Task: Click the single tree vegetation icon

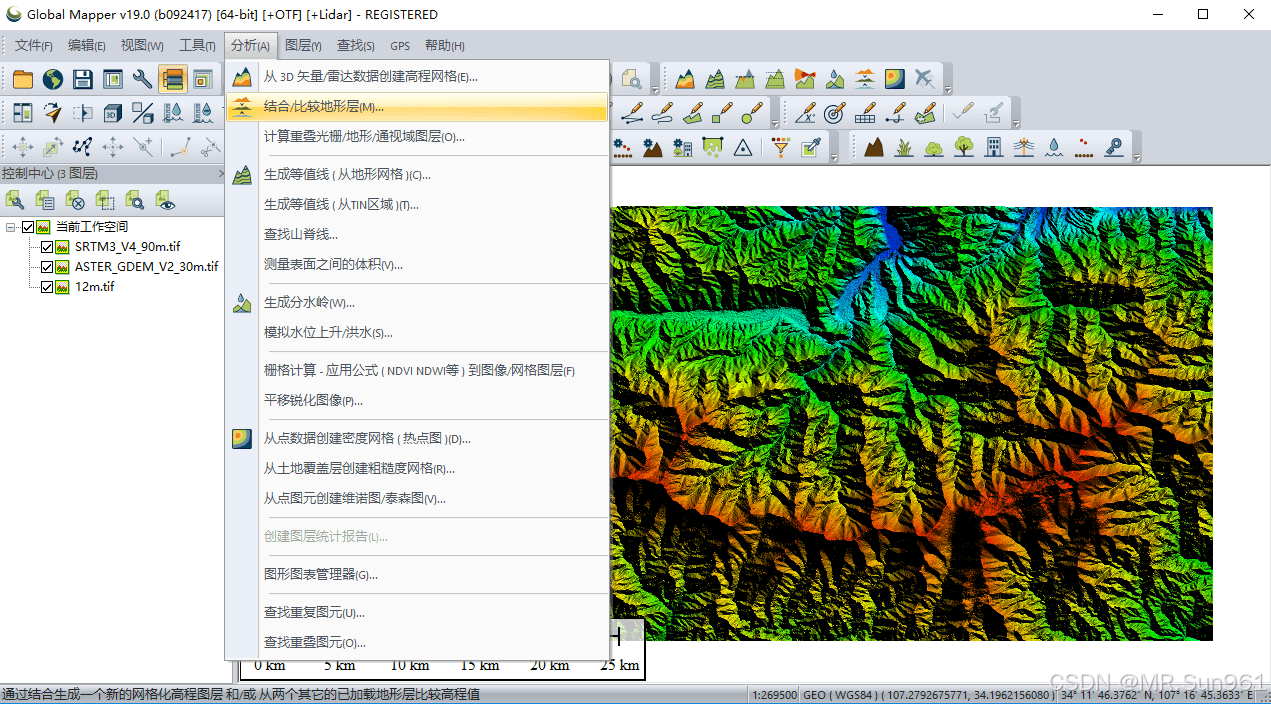Action: click(963, 147)
